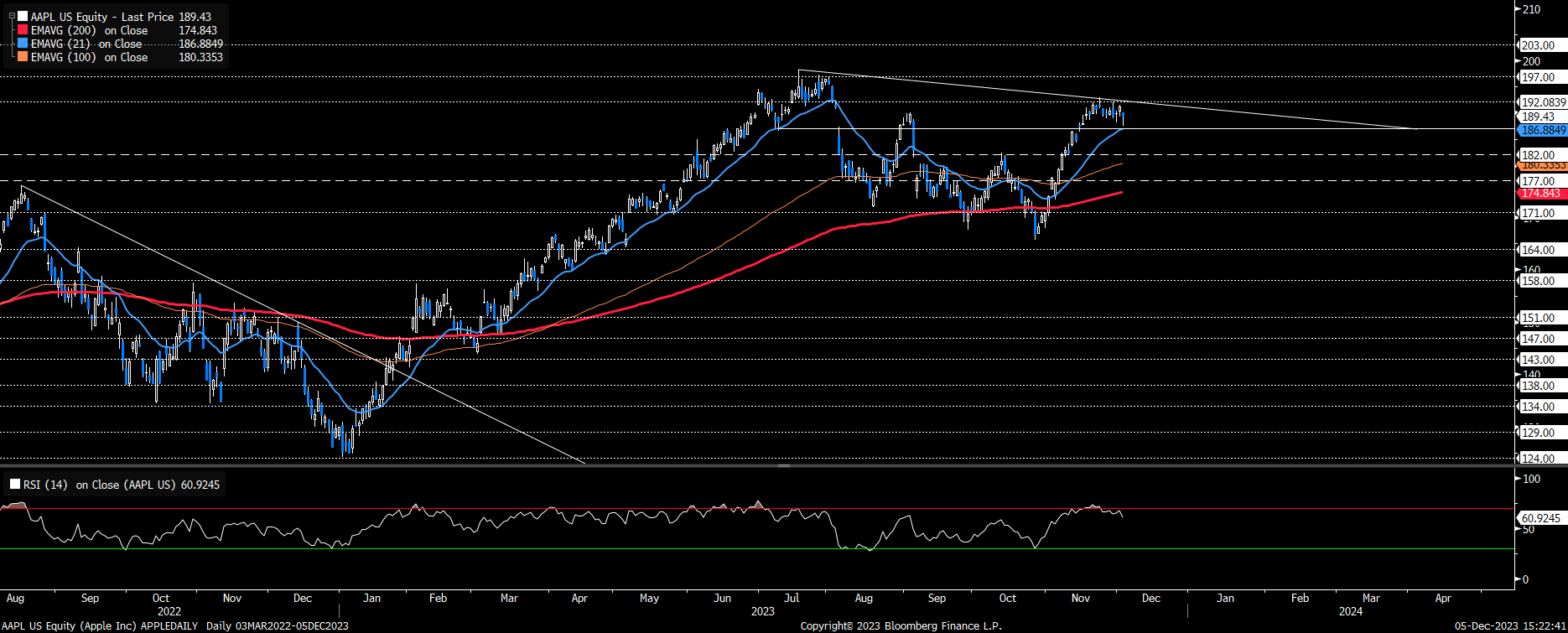Click the 2024 year label
The height and width of the screenshot is (633, 1568).
coord(1350,611)
